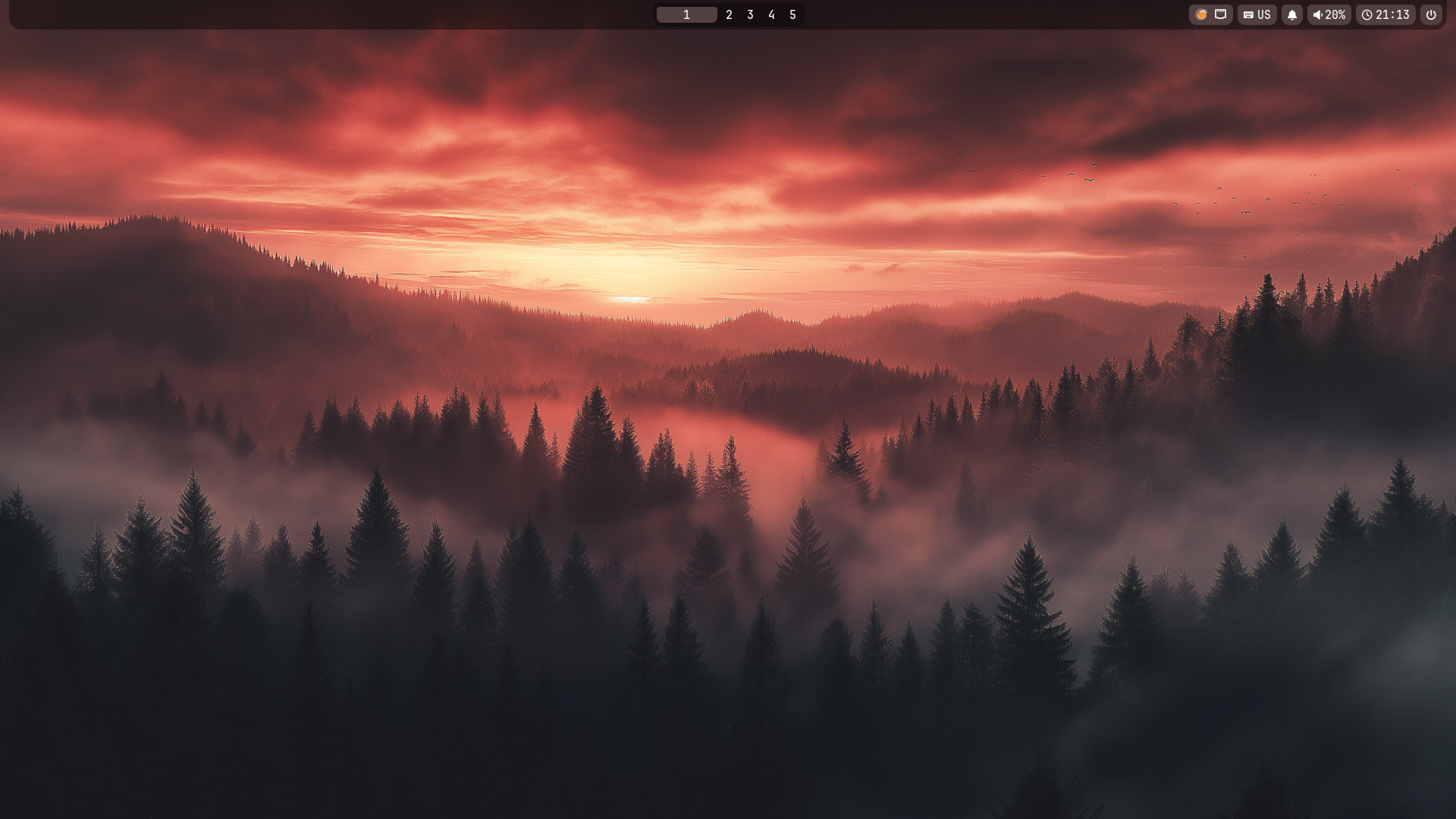
Task: Switch to workspace 3
Action: [750, 14]
